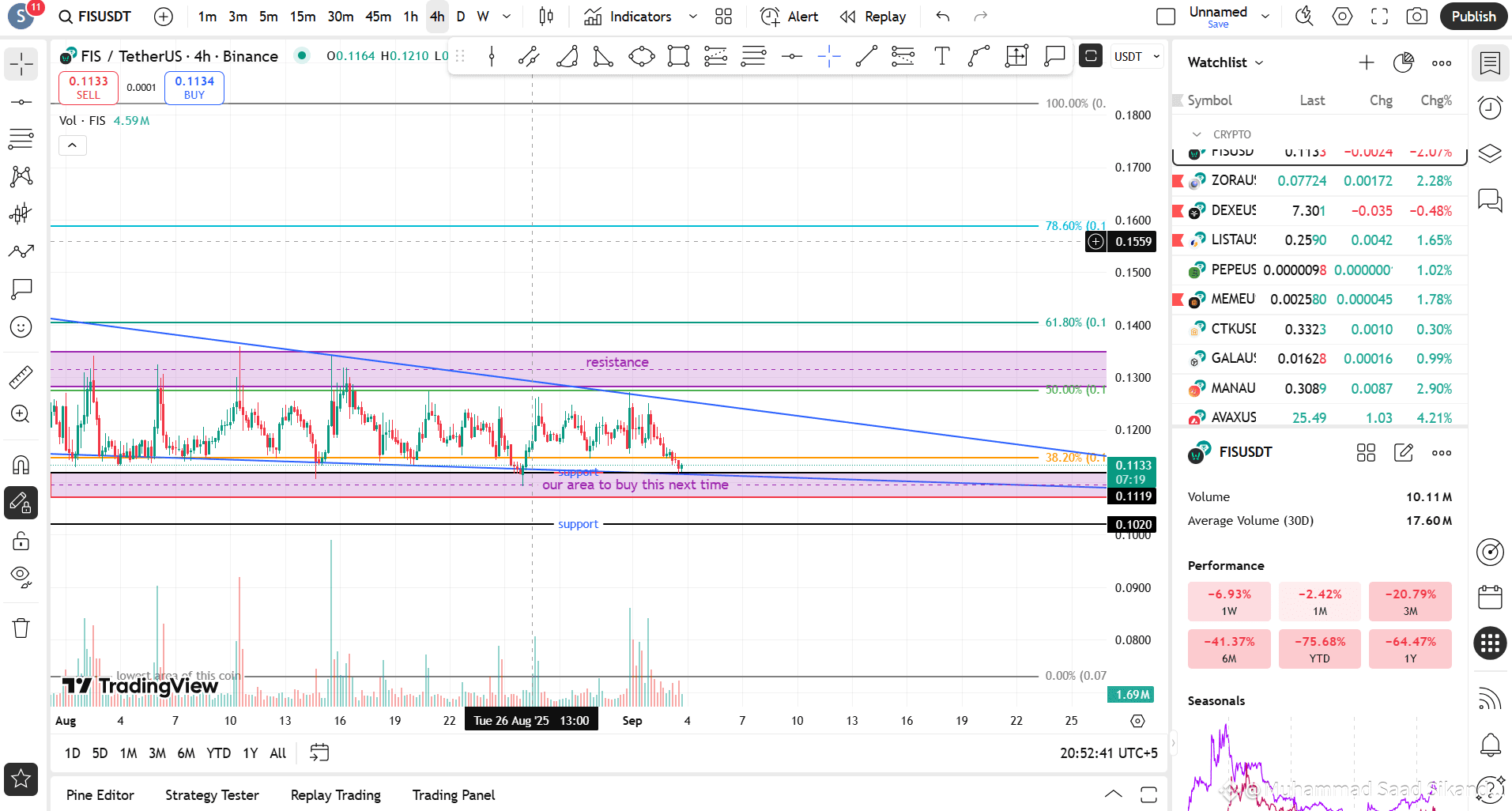1512x811 pixels.
Task: Select the ruler measure tool
Action: (21, 377)
